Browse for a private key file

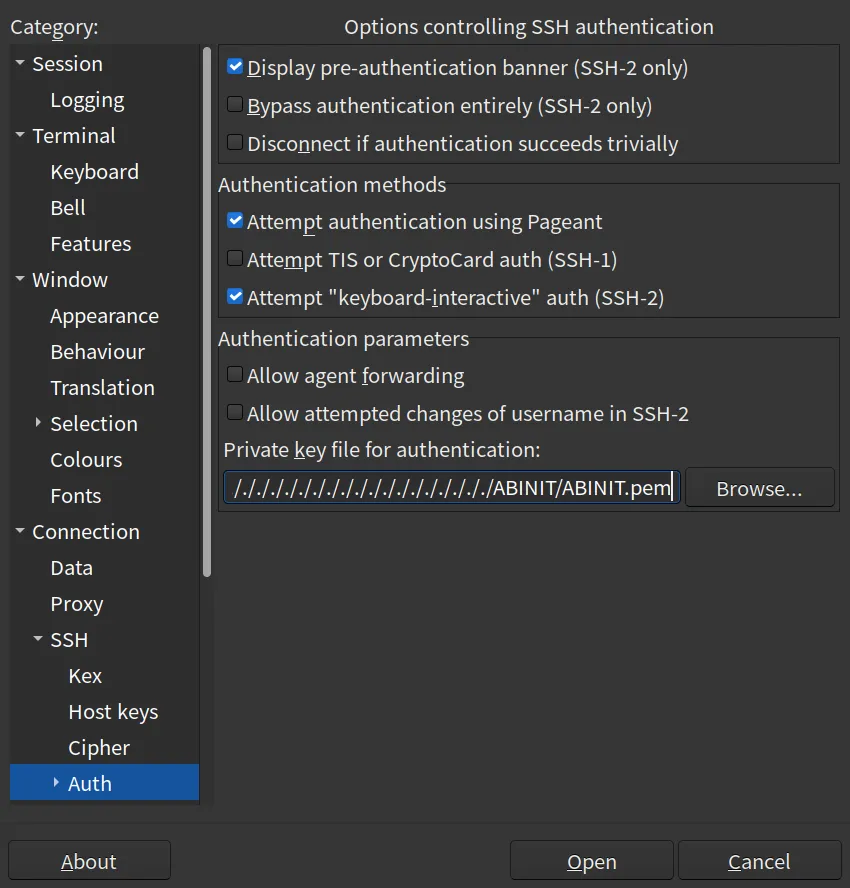pyautogui.click(x=759, y=487)
